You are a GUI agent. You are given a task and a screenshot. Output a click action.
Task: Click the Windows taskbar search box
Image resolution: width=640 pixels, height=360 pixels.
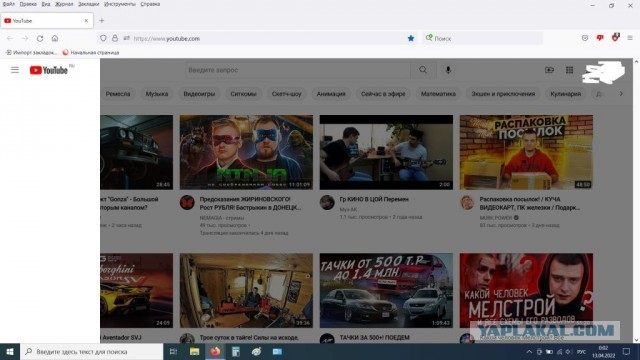click(x=92, y=351)
